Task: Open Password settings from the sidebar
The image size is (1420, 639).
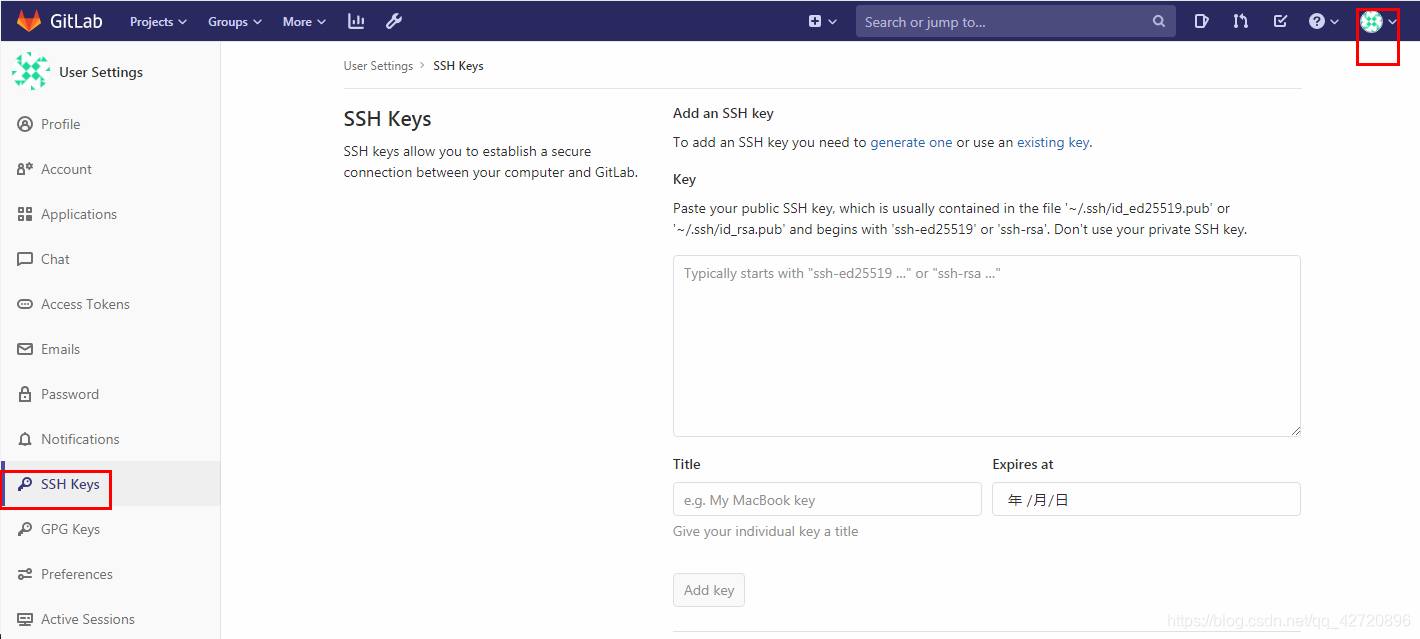Action: click(x=69, y=393)
